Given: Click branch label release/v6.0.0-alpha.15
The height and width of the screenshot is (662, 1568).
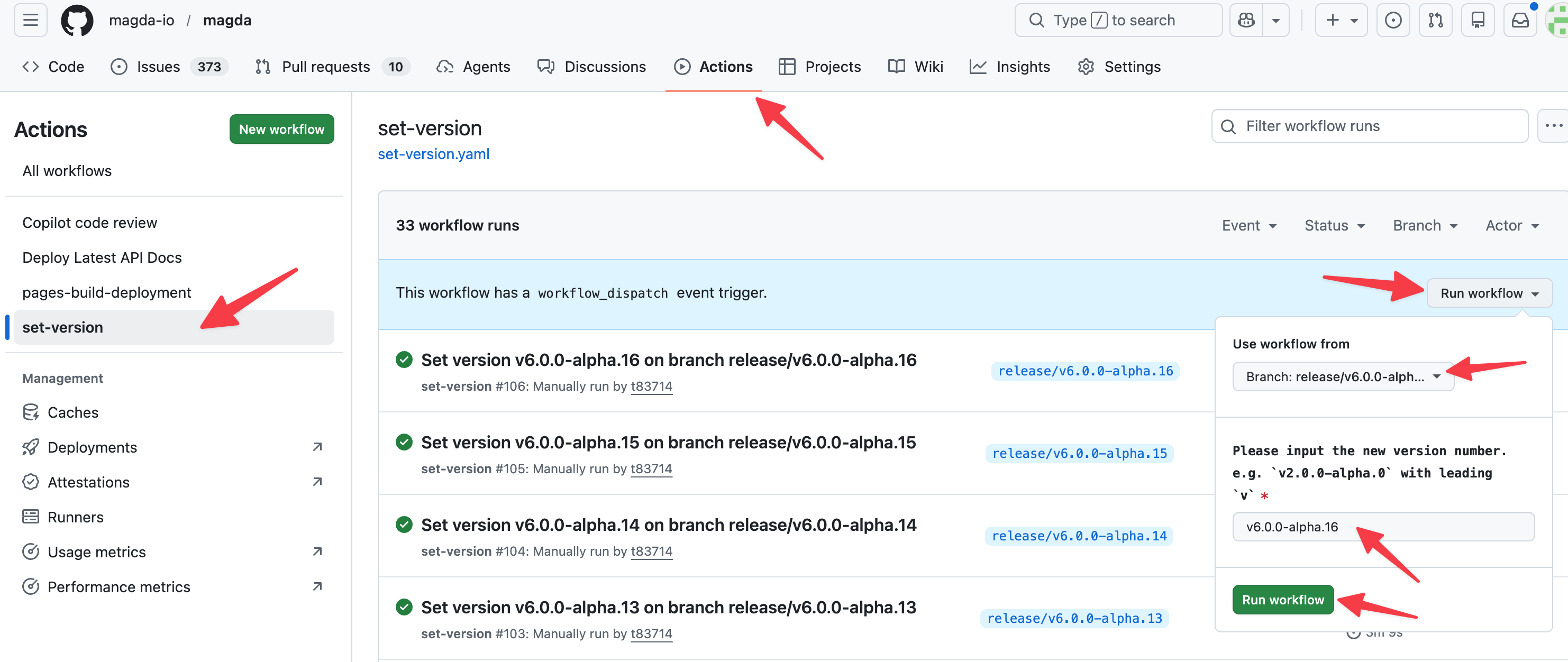Looking at the screenshot, I should (x=1079, y=453).
